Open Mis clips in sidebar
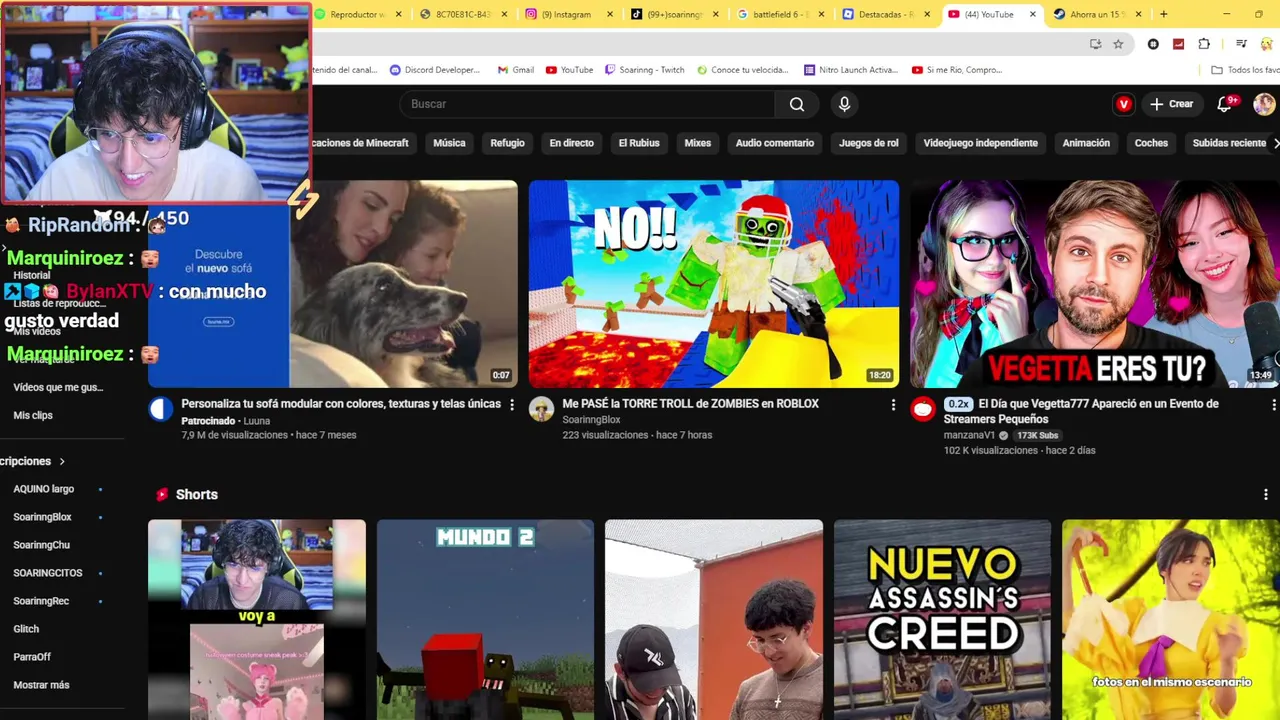This screenshot has width=1280, height=720. point(33,415)
